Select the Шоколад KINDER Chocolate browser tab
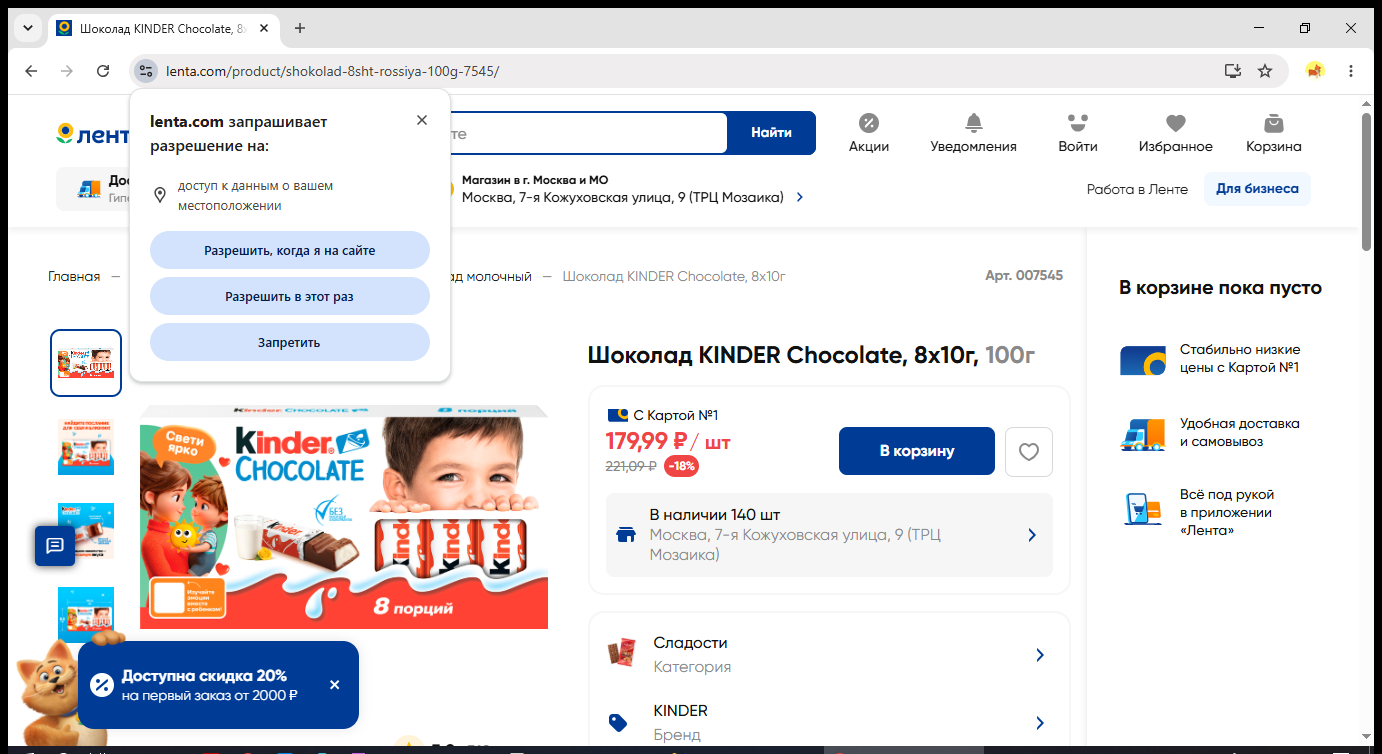Viewport: 1382px width, 754px height. pyautogui.click(x=164, y=28)
